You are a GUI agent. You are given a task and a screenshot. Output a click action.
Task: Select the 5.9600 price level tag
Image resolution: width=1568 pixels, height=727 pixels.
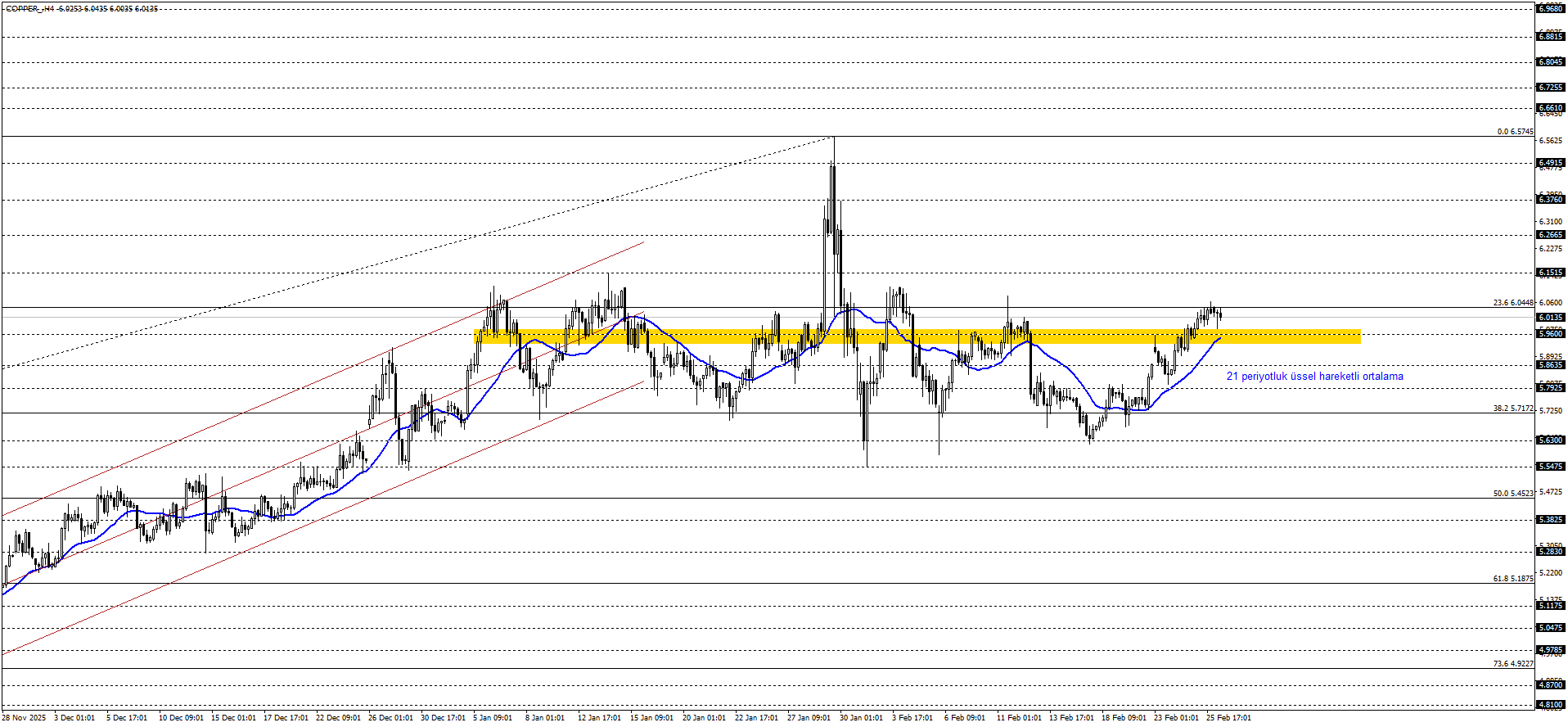tap(1550, 334)
